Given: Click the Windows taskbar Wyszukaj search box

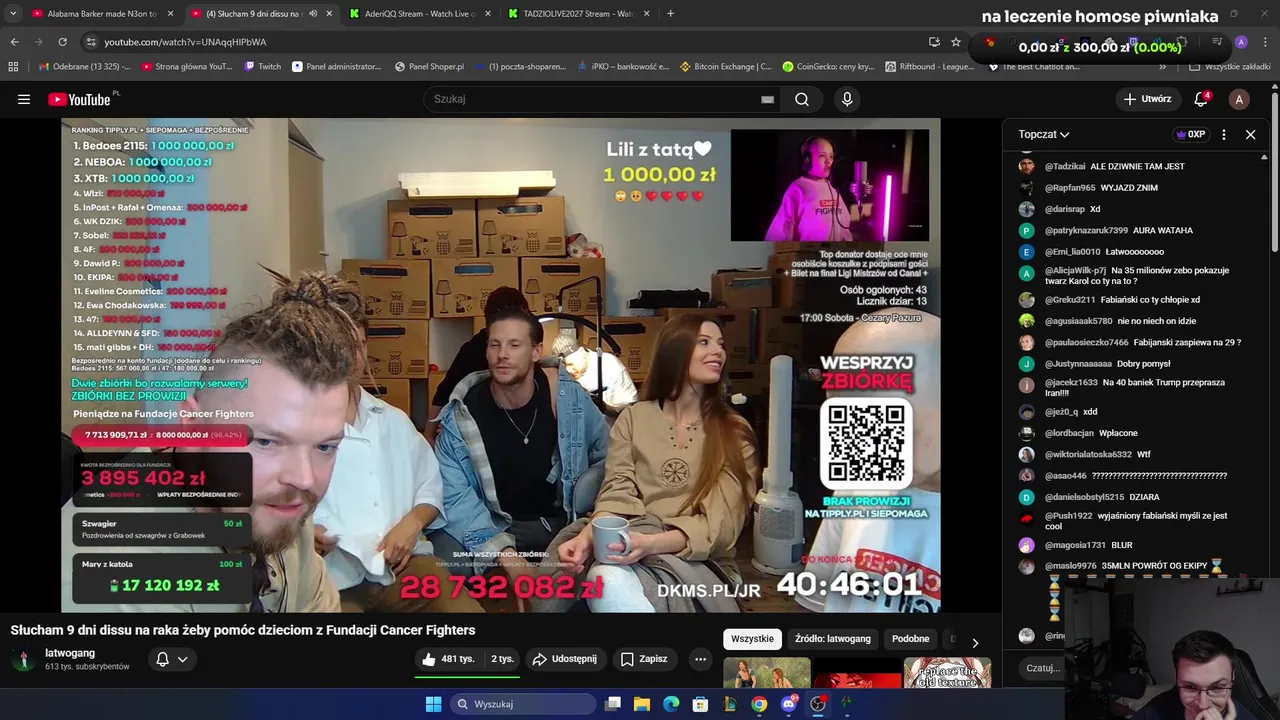Looking at the screenshot, I should coord(522,704).
